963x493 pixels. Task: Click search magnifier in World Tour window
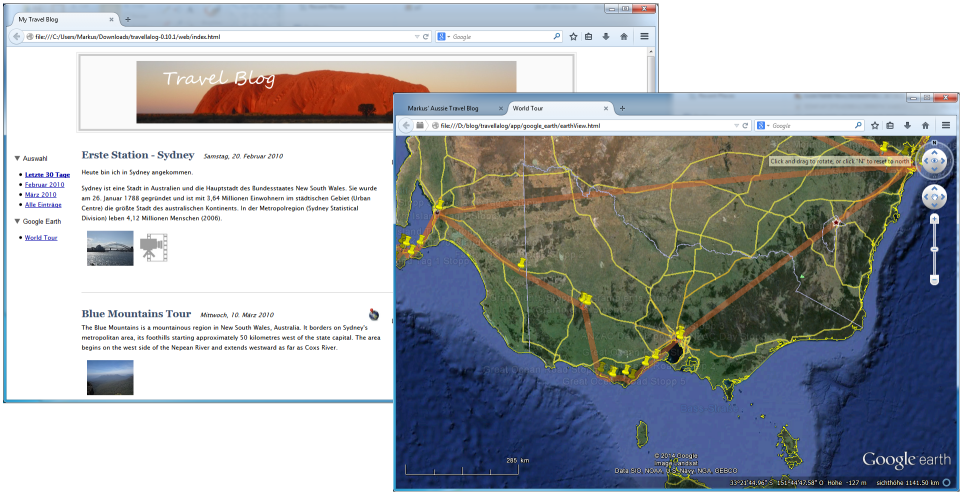[x=859, y=125]
